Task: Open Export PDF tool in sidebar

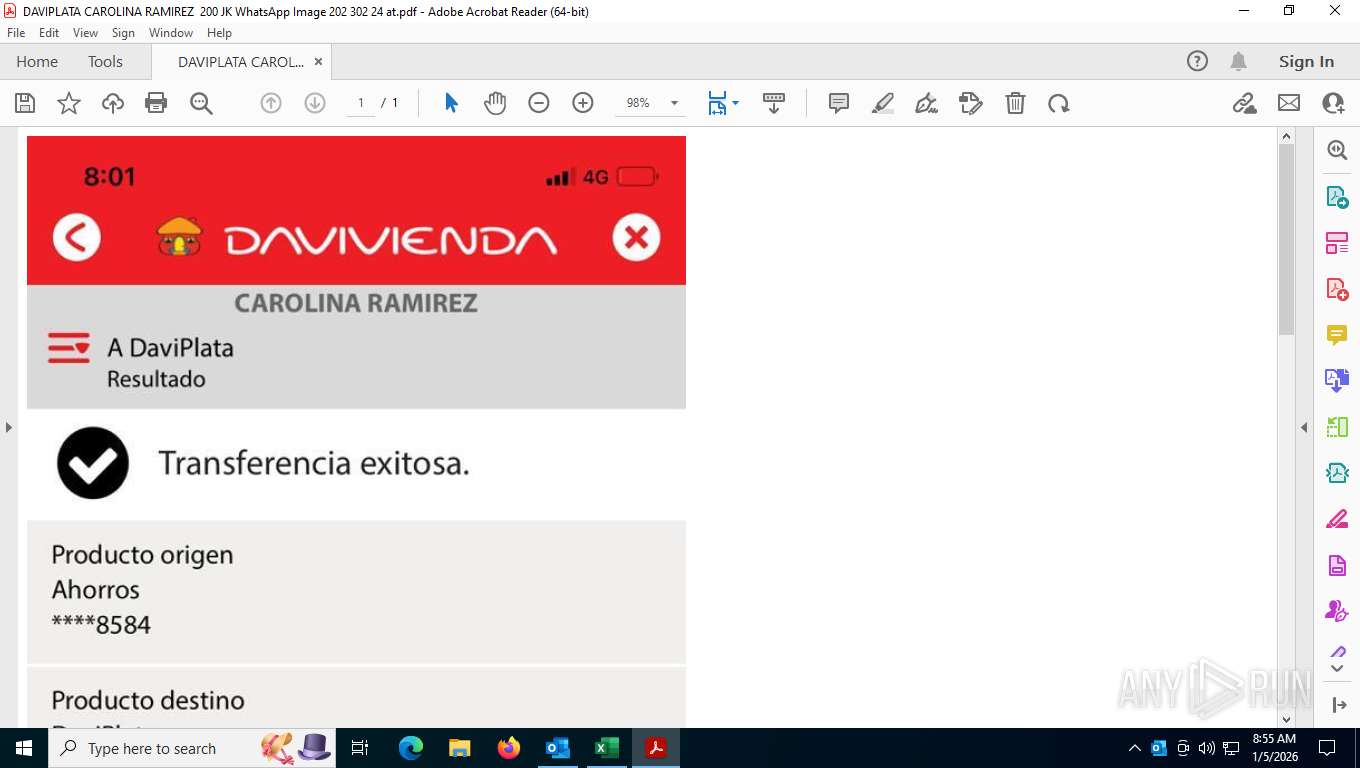Action: click(1337, 197)
